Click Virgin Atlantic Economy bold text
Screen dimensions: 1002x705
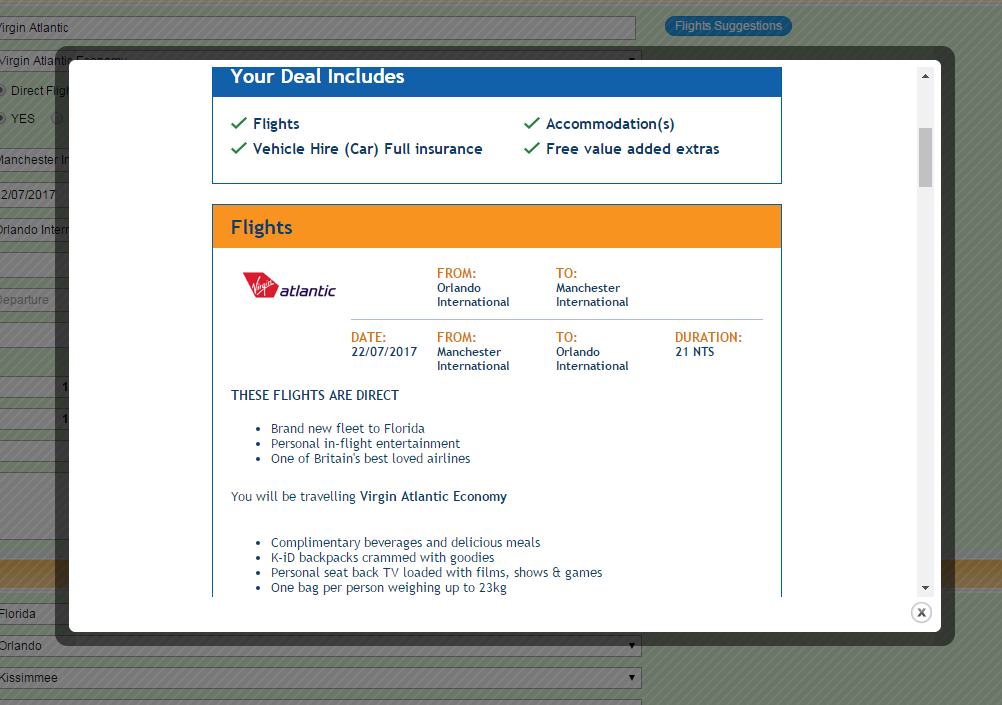[x=433, y=497]
